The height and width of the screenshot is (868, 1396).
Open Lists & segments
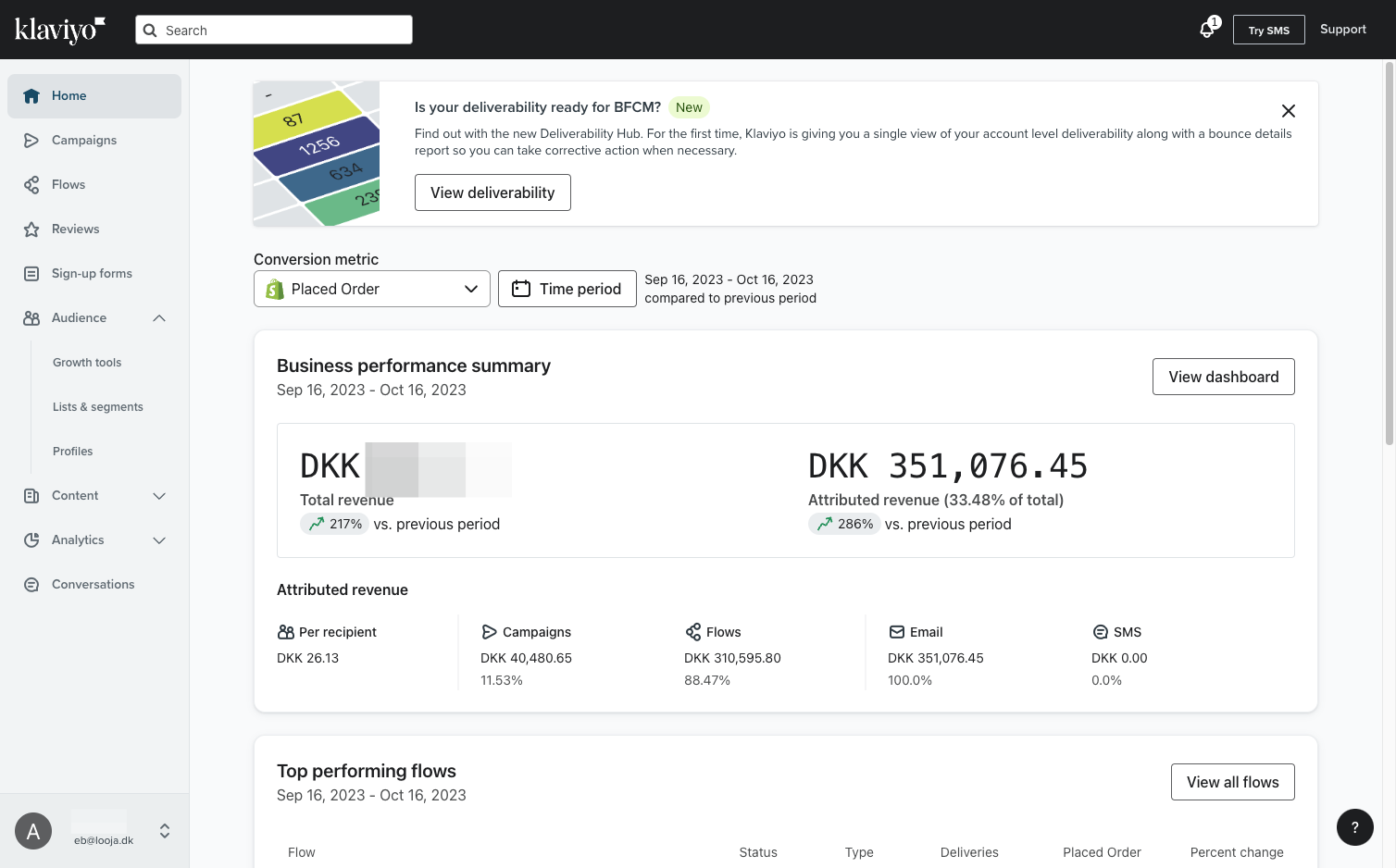tap(98, 407)
